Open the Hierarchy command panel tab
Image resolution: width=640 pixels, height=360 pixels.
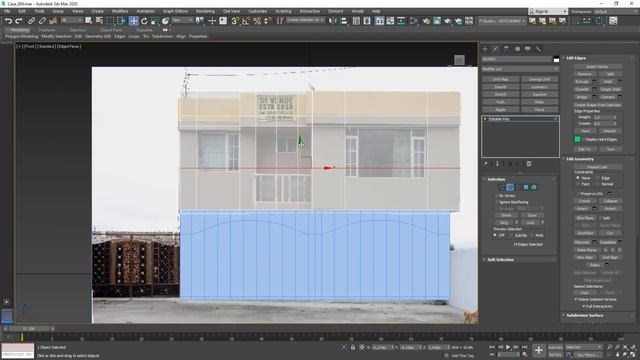point(506,49)
